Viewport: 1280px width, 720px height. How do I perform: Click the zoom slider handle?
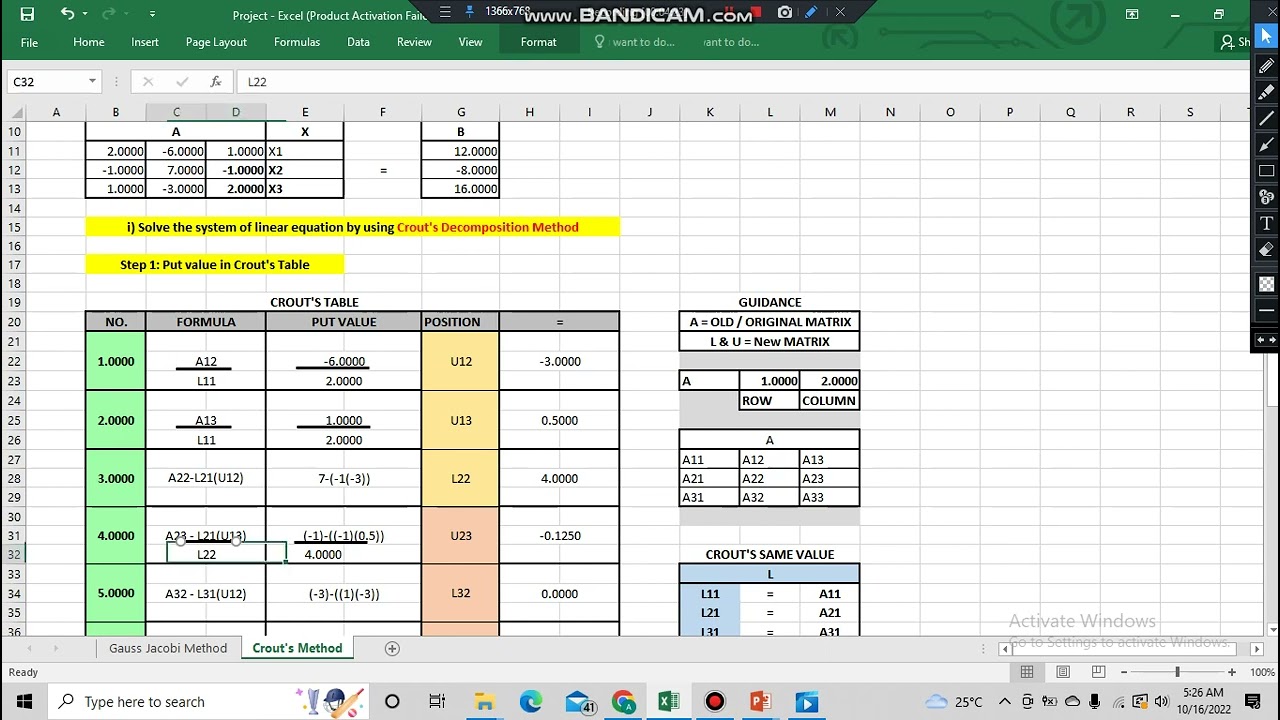[x=1177, y=672]
